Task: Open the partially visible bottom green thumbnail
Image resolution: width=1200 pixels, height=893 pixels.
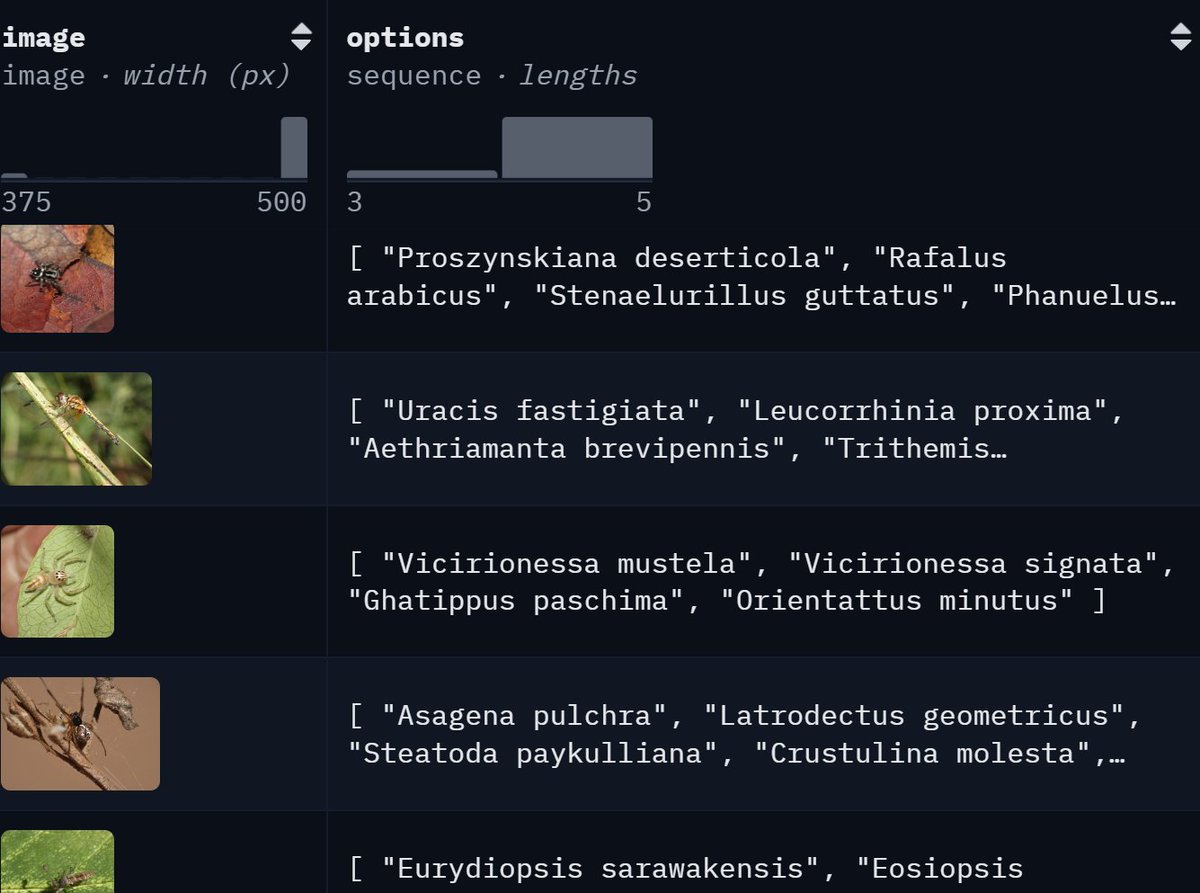Action: point(57,861)
